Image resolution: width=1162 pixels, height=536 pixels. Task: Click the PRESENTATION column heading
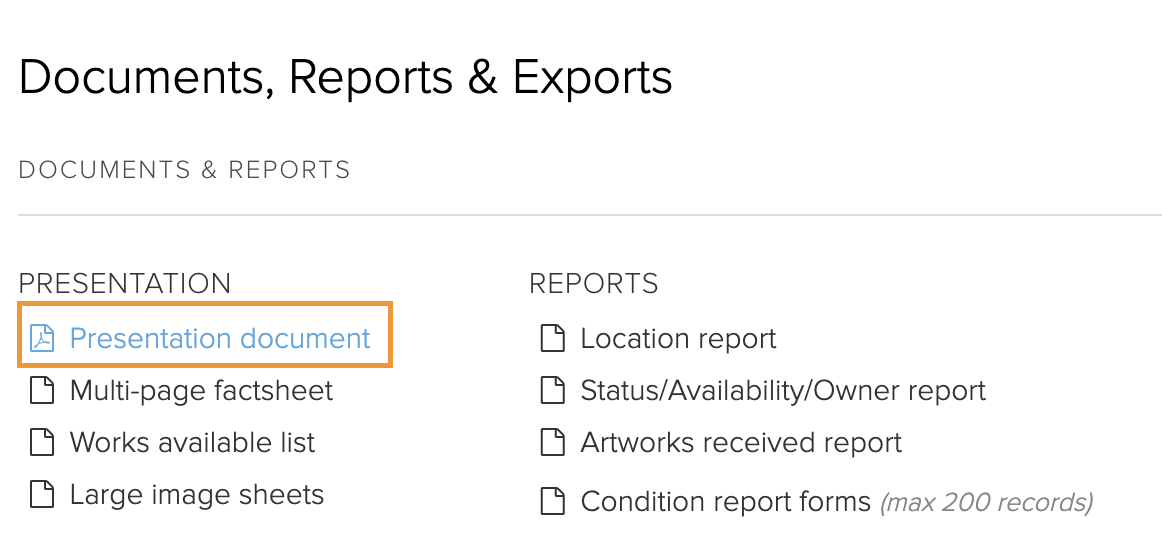[x=124, y=284]
